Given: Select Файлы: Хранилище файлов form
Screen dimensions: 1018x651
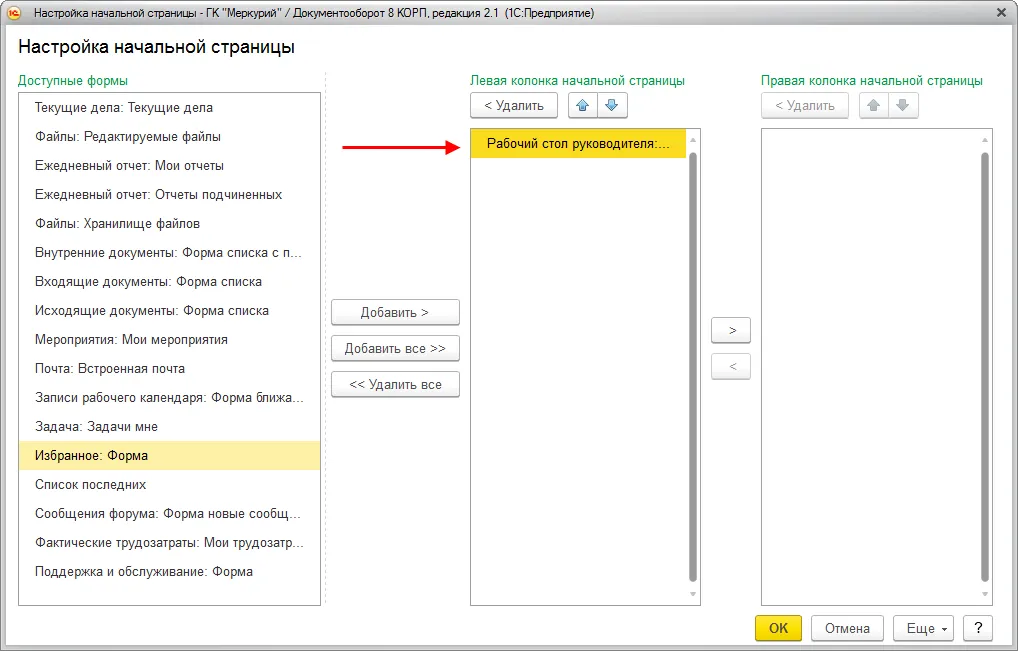Looking at the screenshot, I should 169,223.
